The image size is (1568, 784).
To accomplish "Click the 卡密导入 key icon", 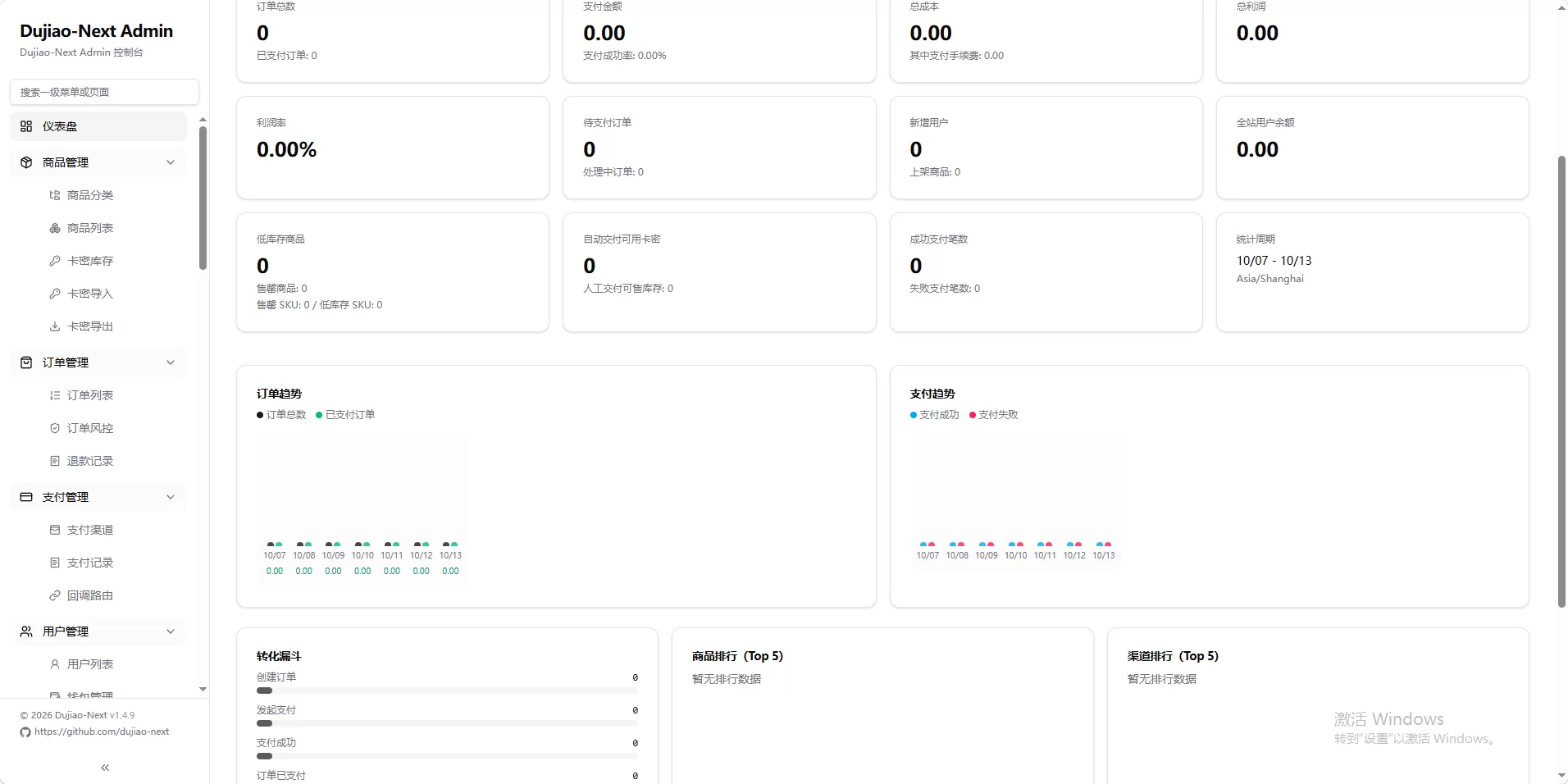I will coord(55,294).
